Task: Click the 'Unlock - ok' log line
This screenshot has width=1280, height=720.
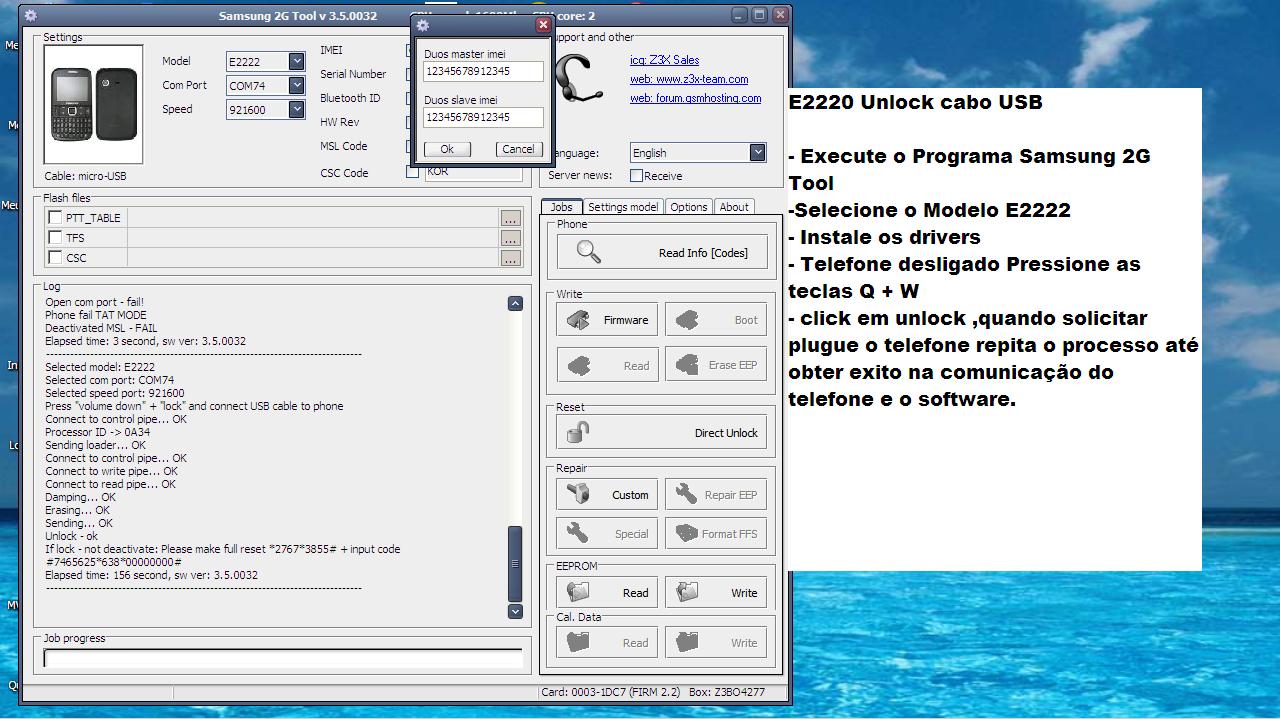Action: [x=72, y=536]
